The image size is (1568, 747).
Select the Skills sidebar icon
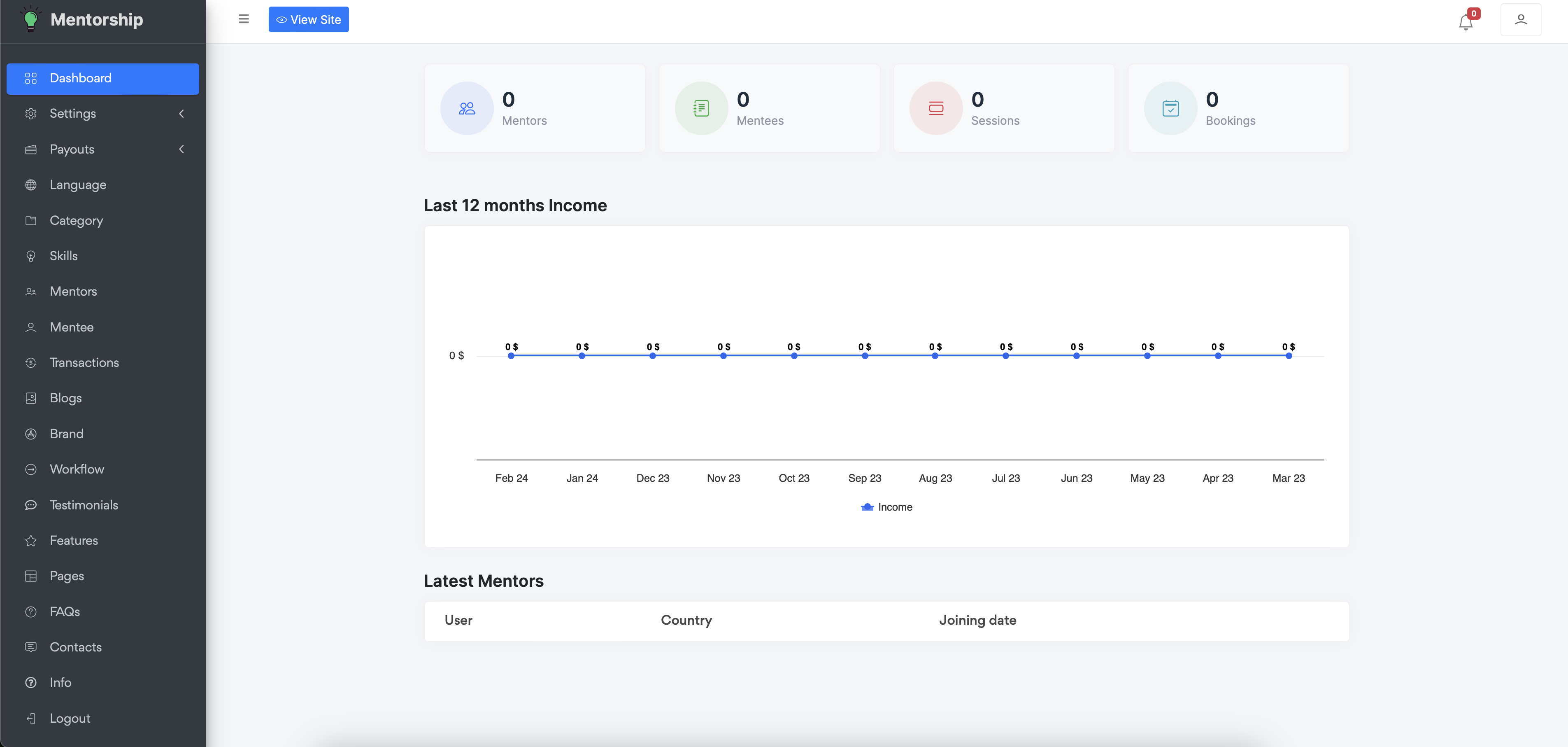(31, 257)
